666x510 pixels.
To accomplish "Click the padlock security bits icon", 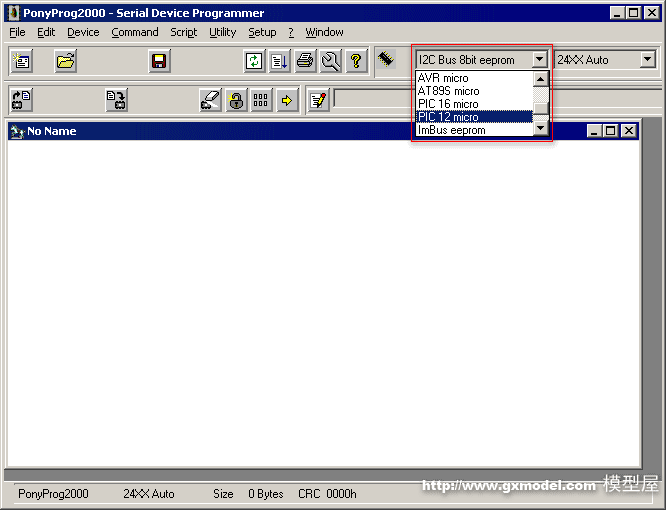I will coord(236,100).
